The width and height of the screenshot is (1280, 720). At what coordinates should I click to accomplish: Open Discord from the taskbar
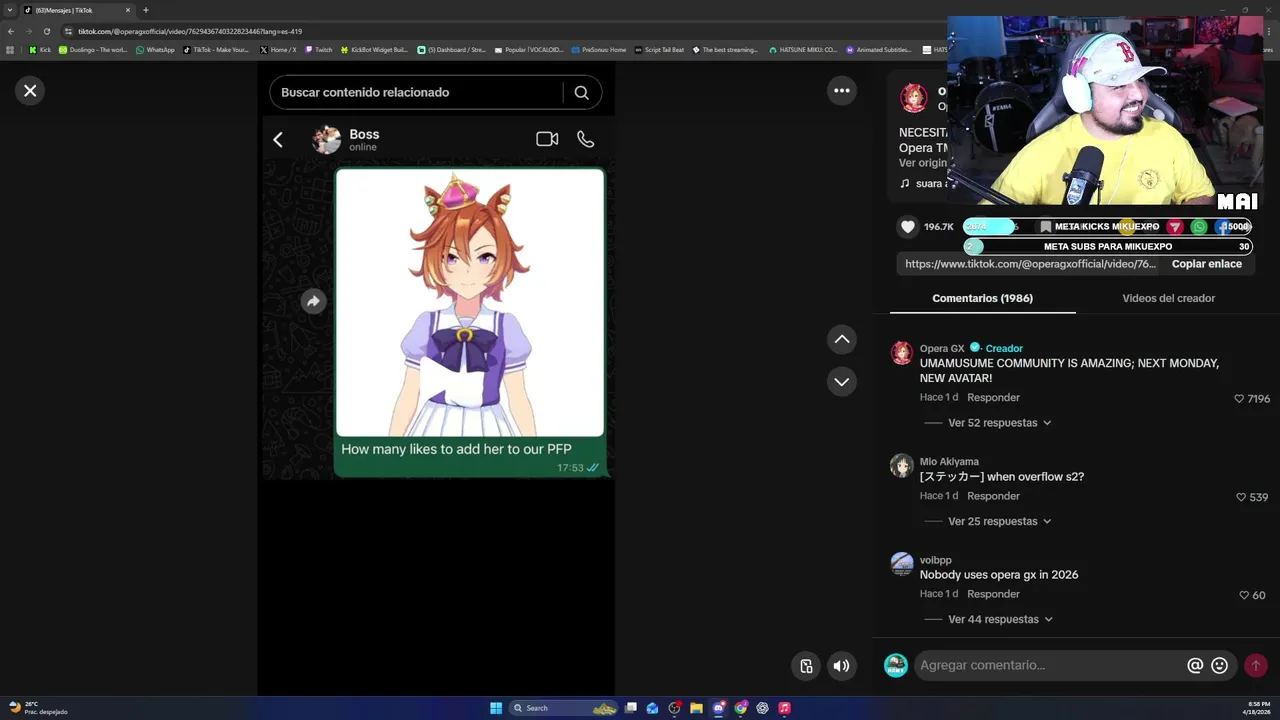click(718, 708)
